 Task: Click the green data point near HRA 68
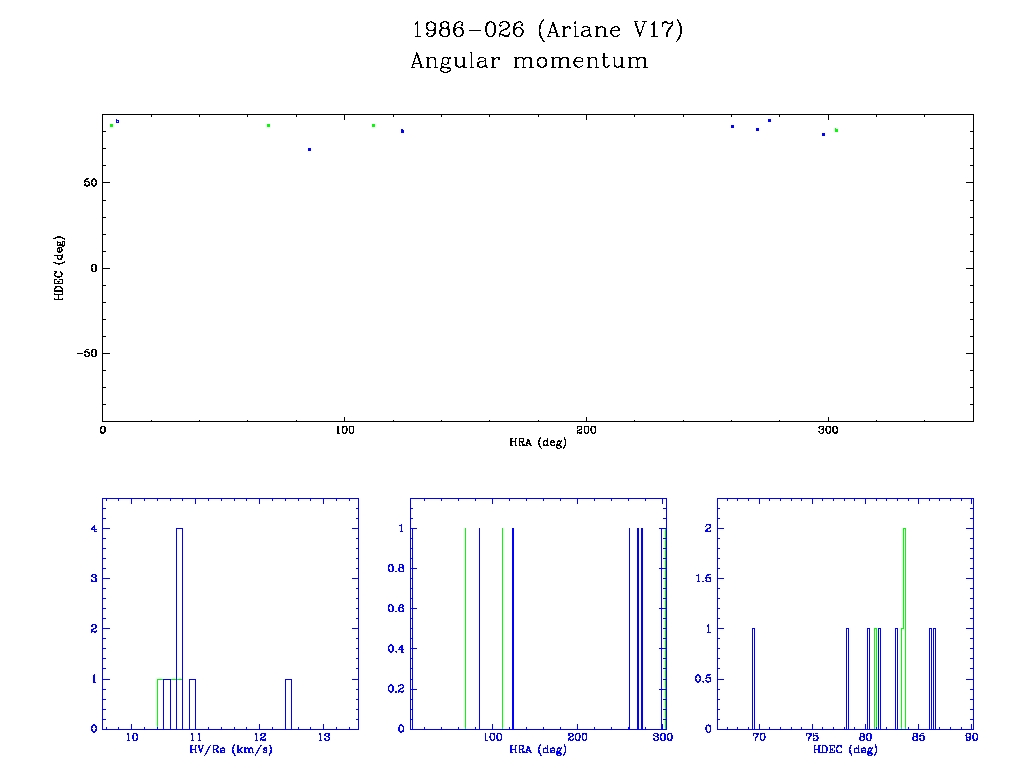coord(268,125)
